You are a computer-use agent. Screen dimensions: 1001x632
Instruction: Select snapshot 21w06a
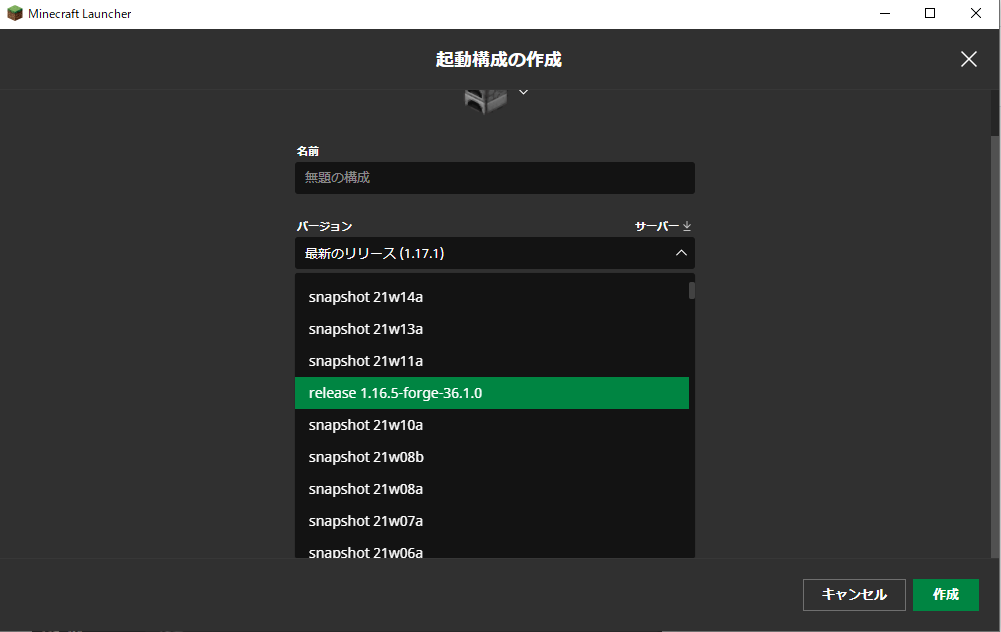click(x=492, y=550)
